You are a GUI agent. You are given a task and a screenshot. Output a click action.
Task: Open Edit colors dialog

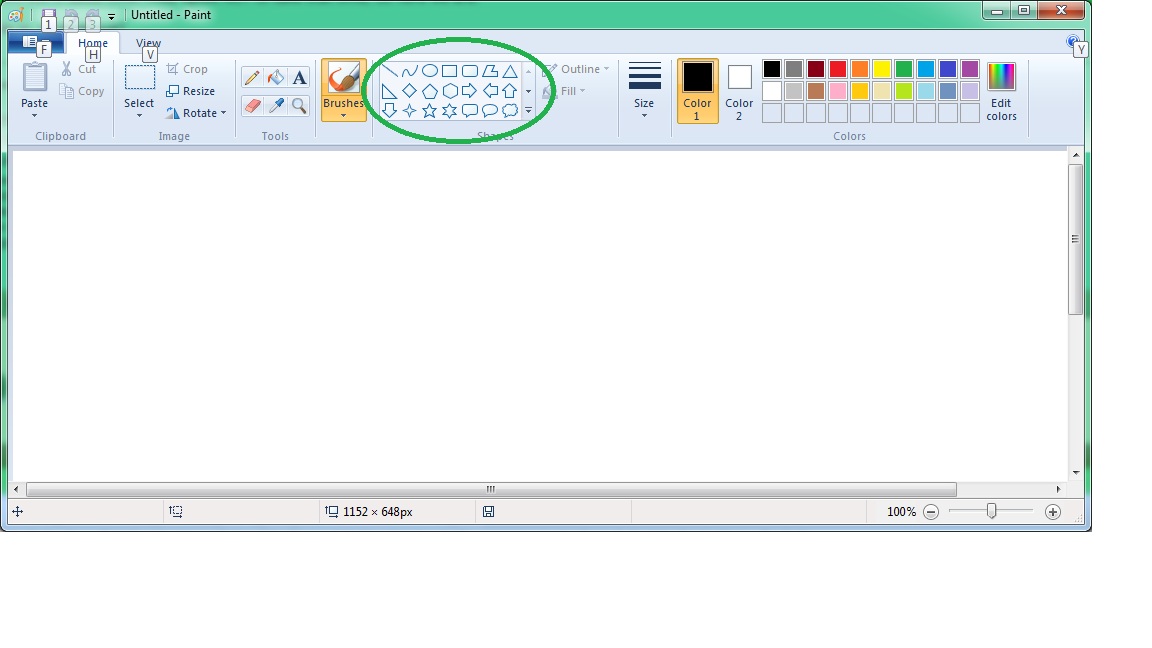(x=1001, y=91)
